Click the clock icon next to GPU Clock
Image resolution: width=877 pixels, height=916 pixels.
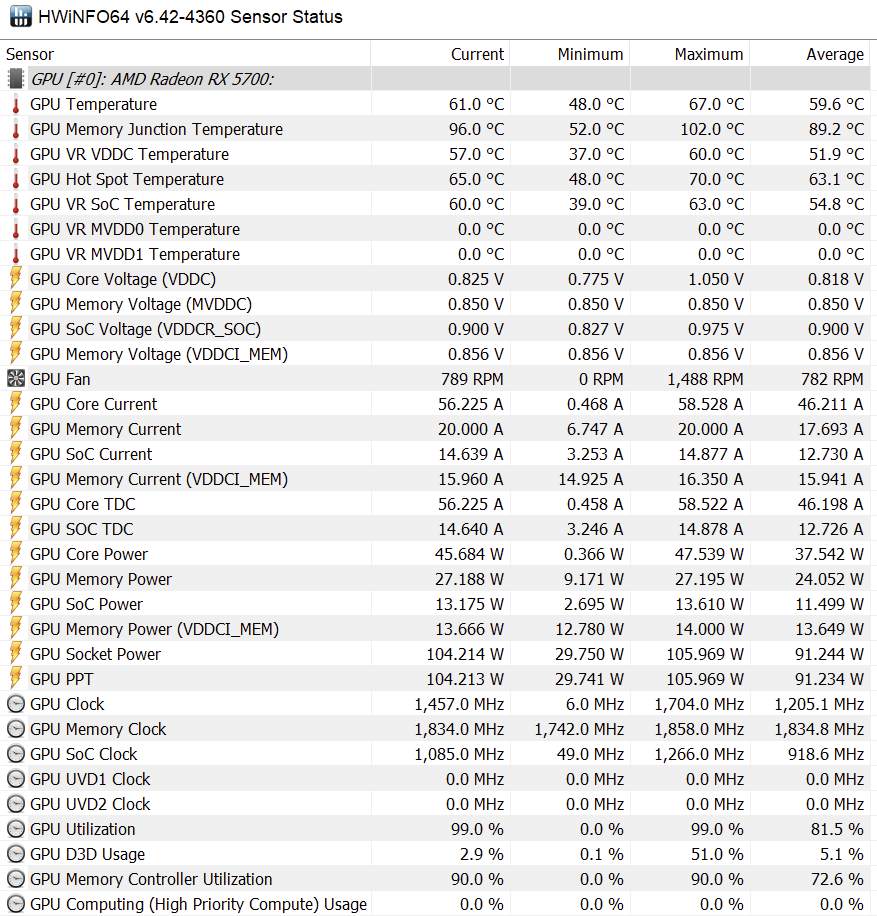(16, 704)
